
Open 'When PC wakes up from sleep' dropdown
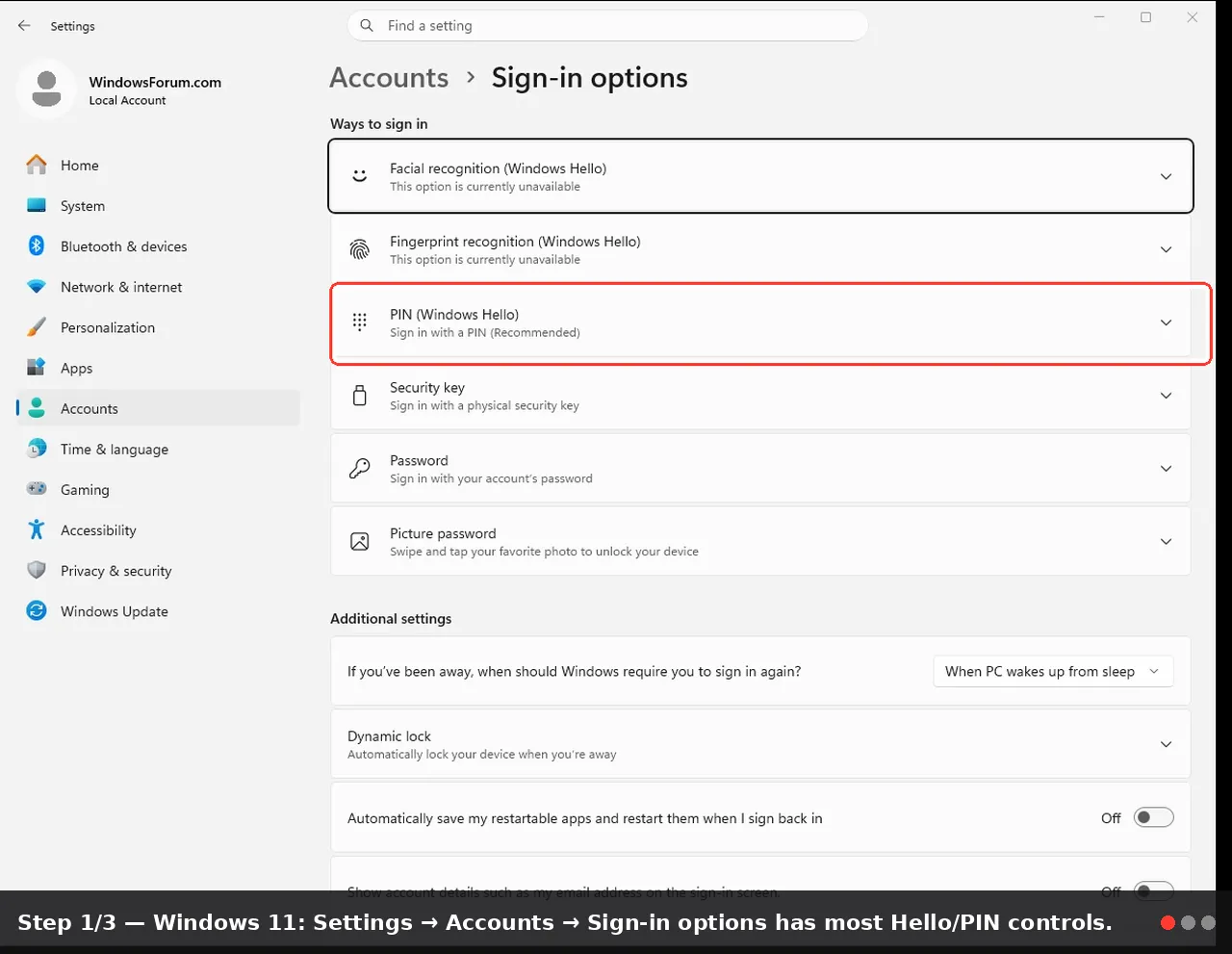click(x=1053, y=671)
